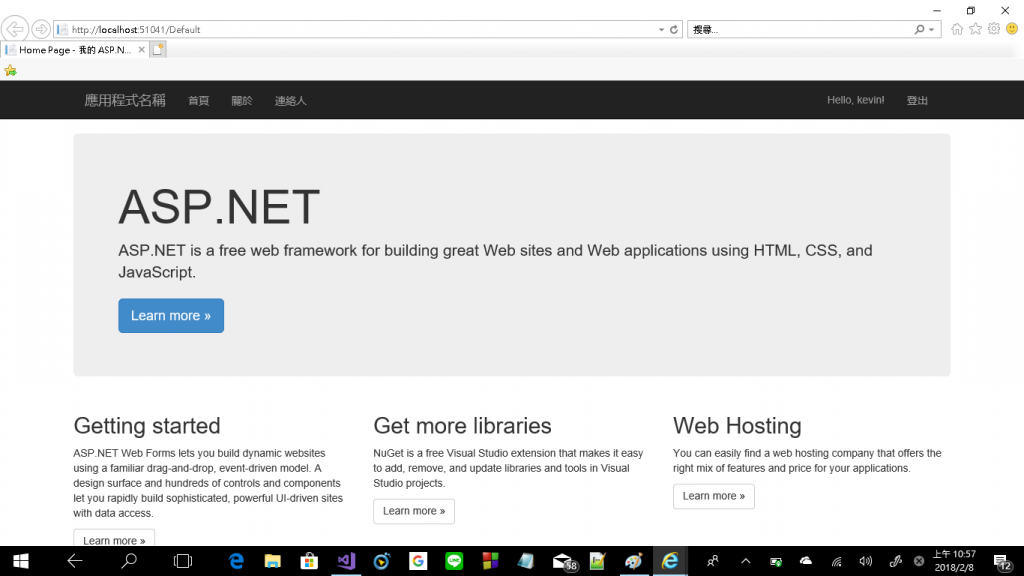
Task: Open the browser Home icon
Action: [x=957, y=29]
